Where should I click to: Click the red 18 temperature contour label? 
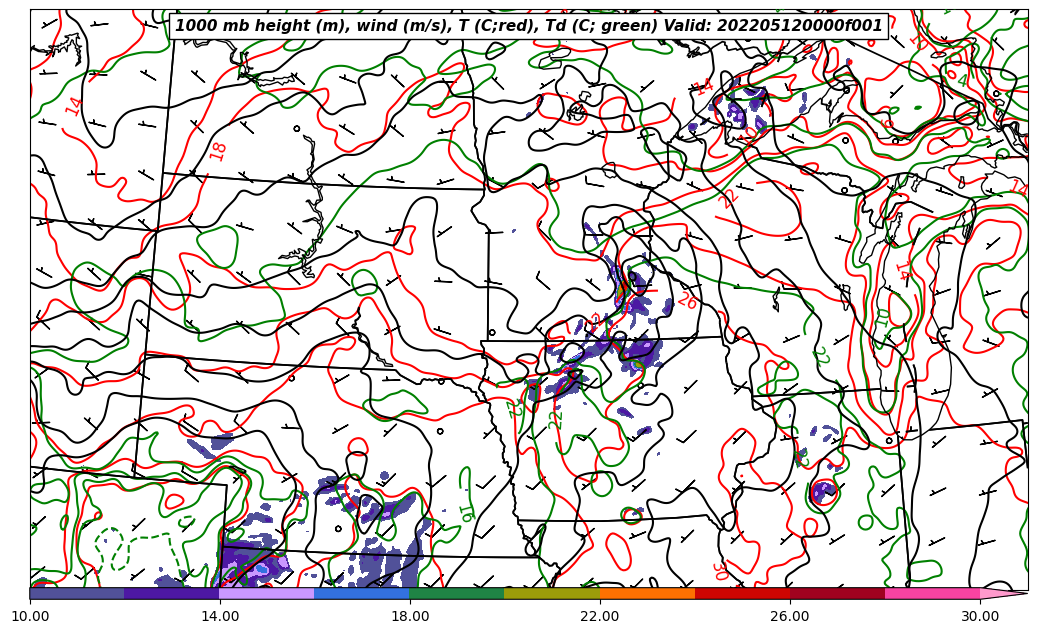tap(219, 151)
